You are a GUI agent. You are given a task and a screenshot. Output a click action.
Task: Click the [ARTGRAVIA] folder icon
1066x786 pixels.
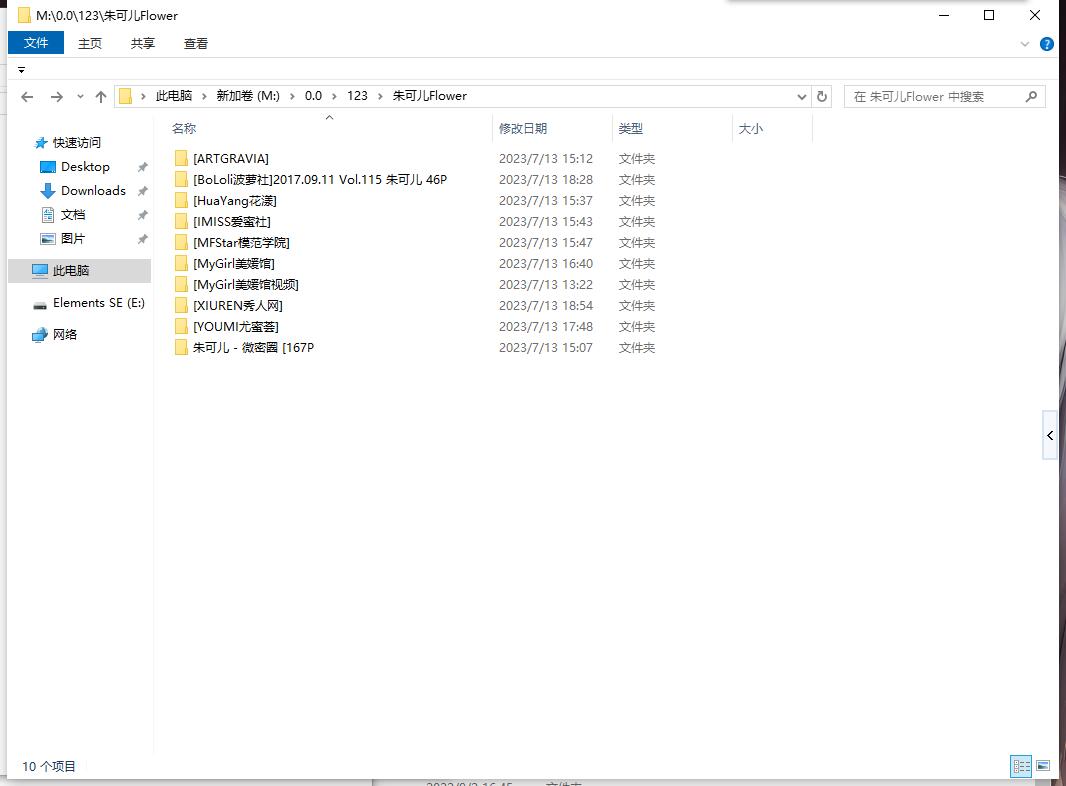point(181,158)
